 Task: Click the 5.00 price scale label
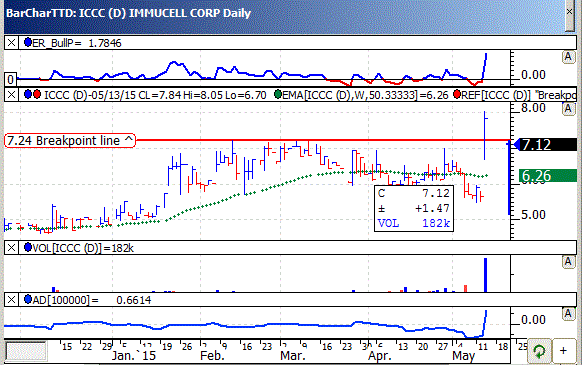[533, 215]
